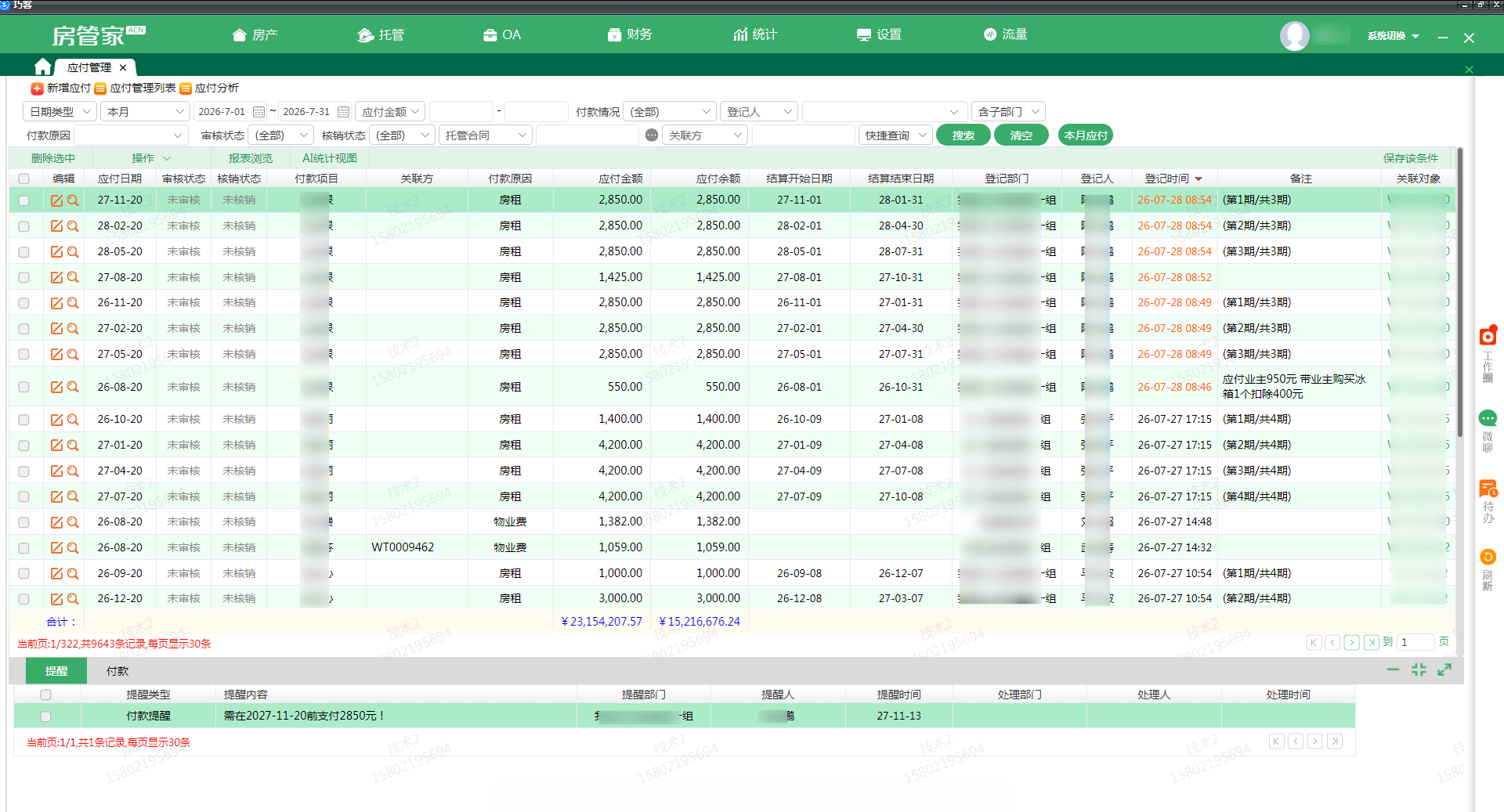Open the 日期类型 dropdown
This screenshot has height=812, width=1504.
(x=60, y=112)
